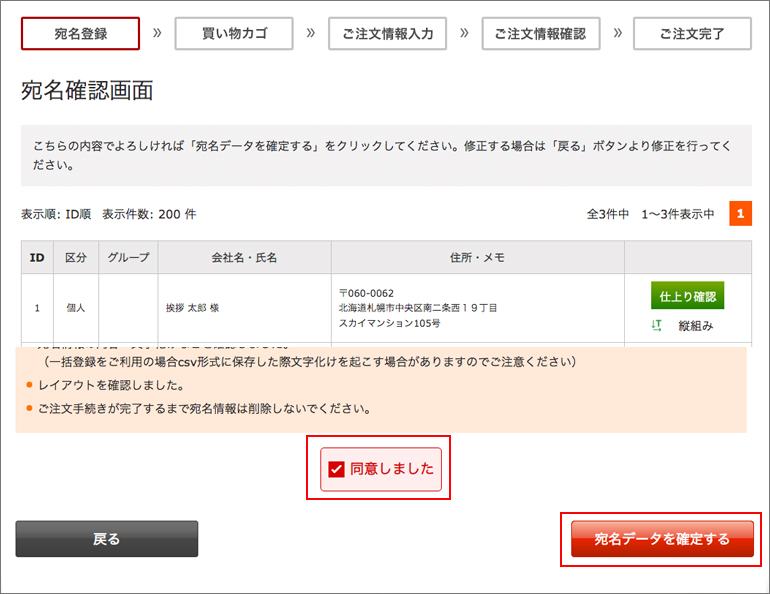Click the 会社名・氏名 column header
The height and width of the screenshot is (594, 770).
pyautogui.click(x=244, y=257)
